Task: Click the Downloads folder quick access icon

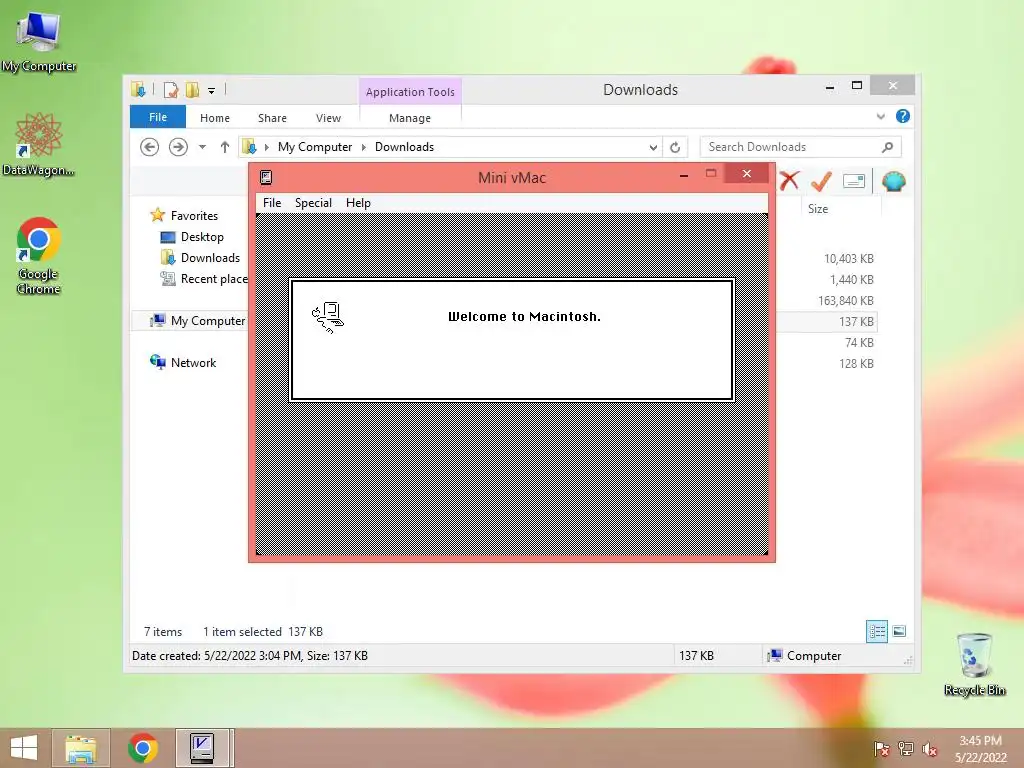Action: (138, 89)
